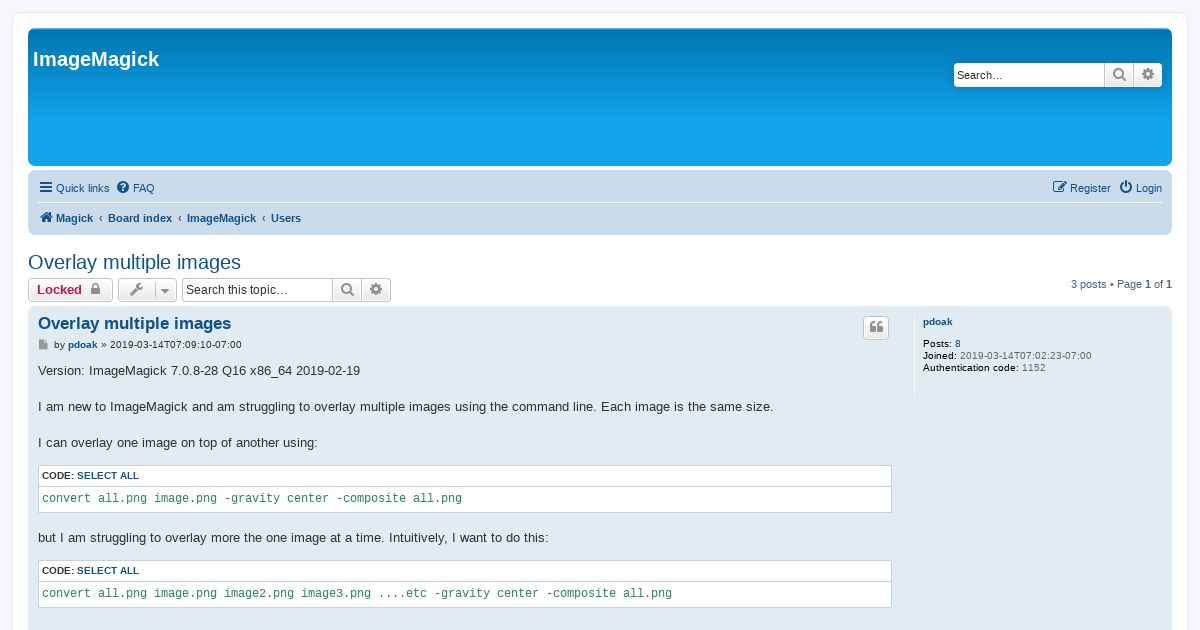This screenshot has height=630, width=1200.
Task: Focus the header Search input field
Action: [1029, 75]
